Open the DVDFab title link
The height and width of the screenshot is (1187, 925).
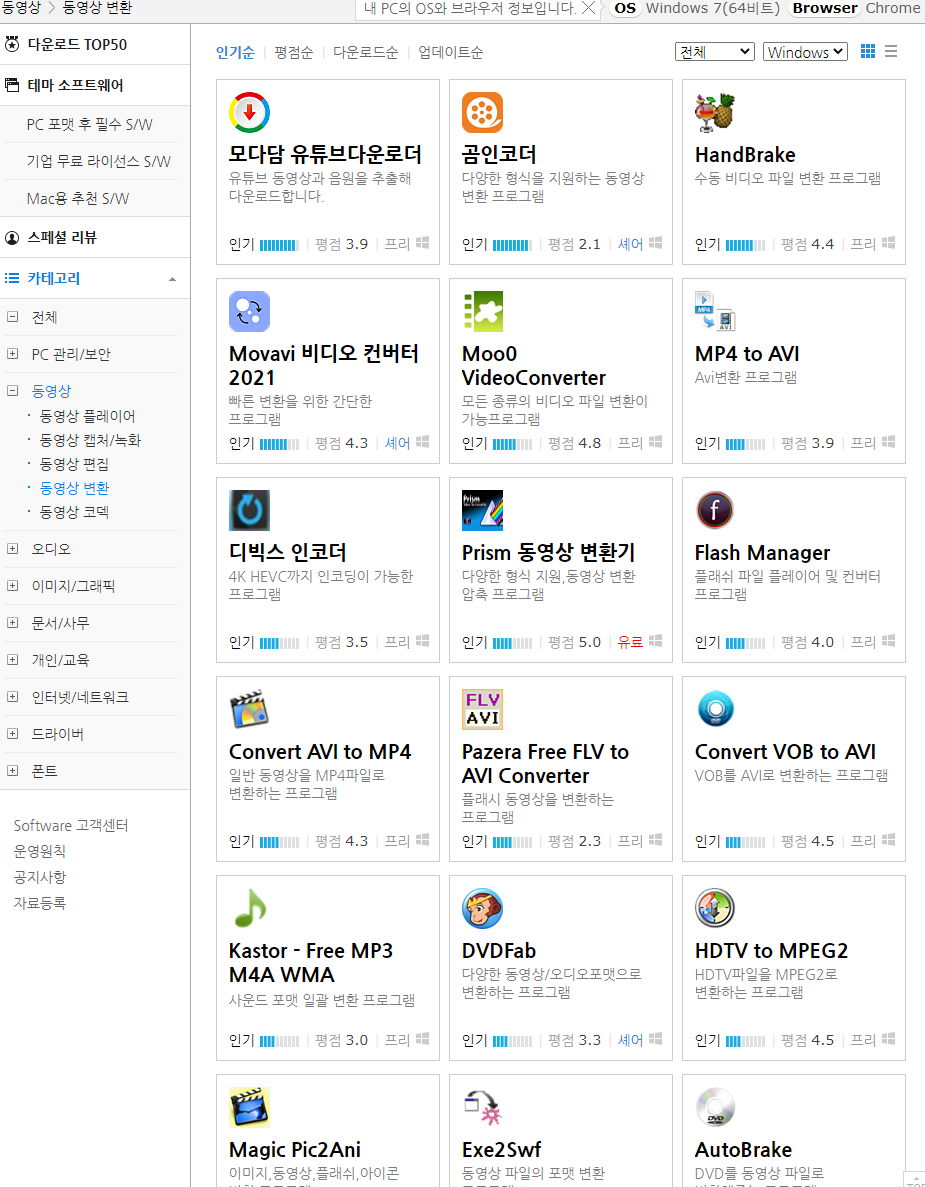tap(499, 951)
